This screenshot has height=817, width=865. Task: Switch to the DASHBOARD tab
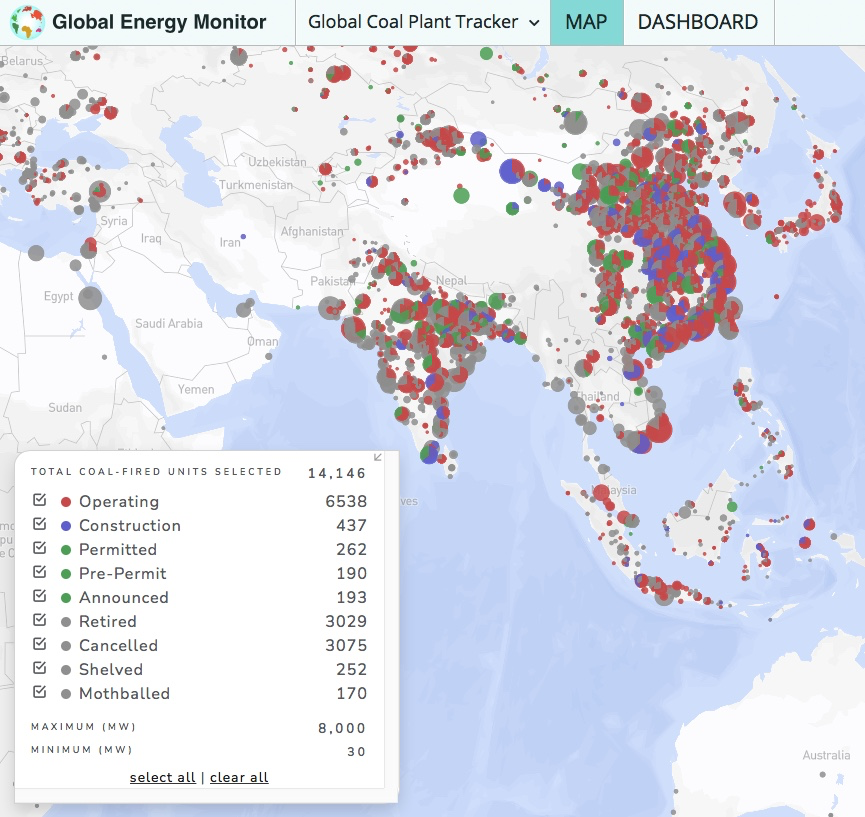coord(698,22)
